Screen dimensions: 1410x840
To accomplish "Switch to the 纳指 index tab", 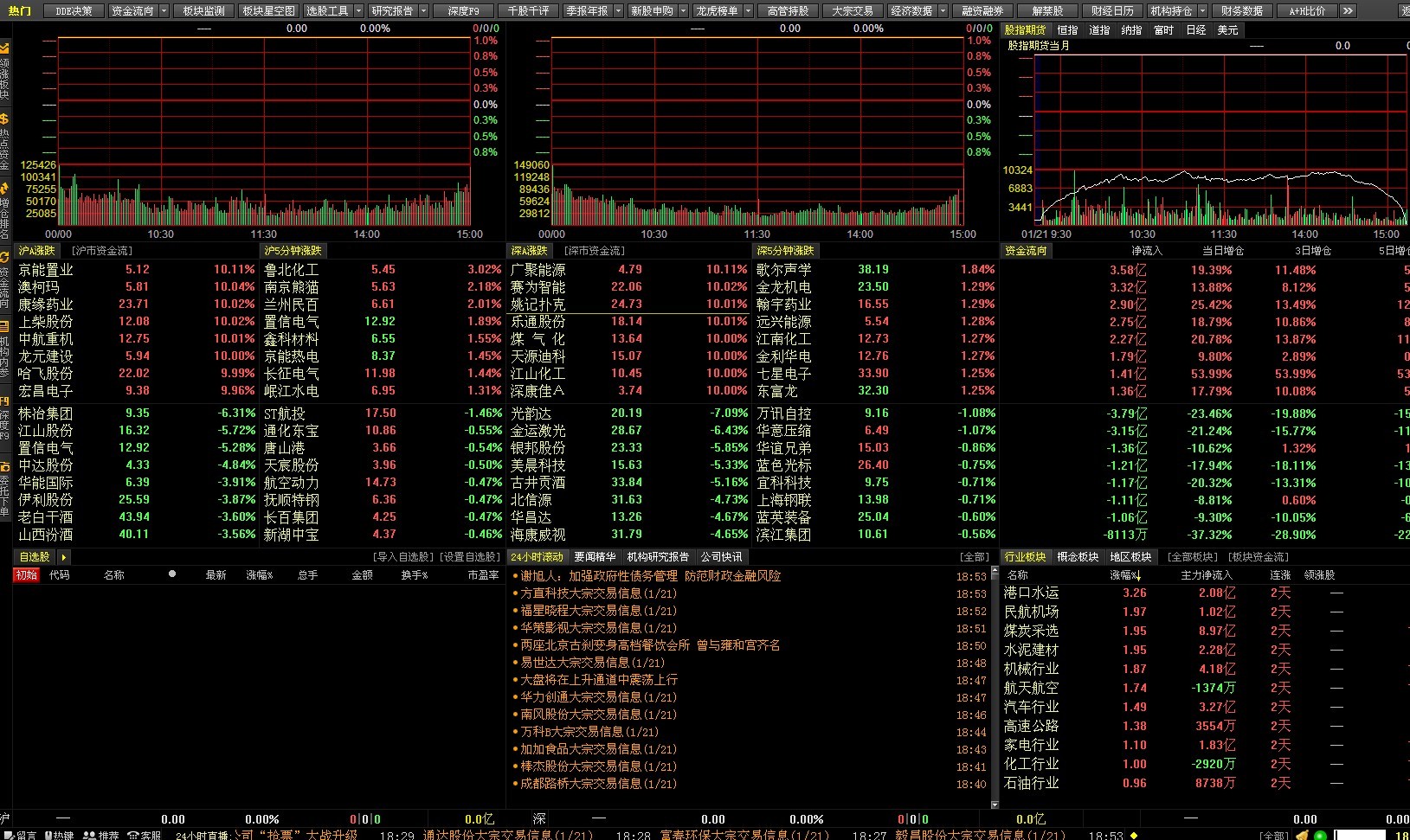I will [x=1131, y=29].
